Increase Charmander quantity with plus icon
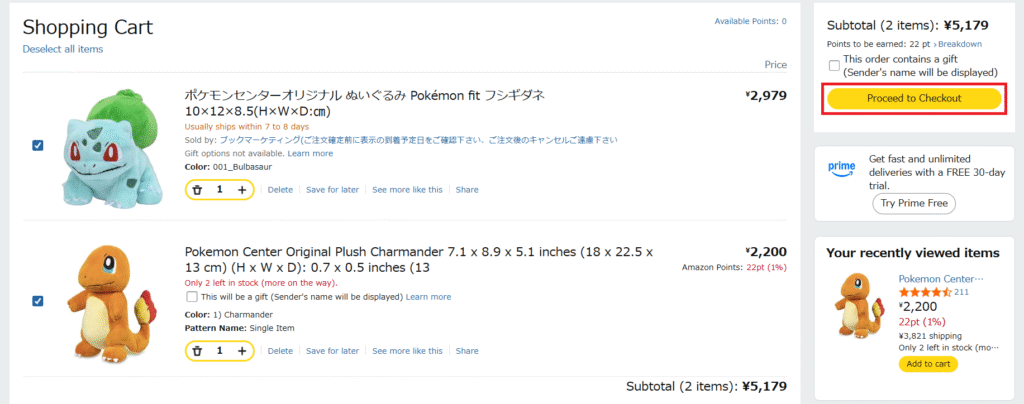Image resolution: width=1024 pixels, height=404 pixels. coord(242,351)
